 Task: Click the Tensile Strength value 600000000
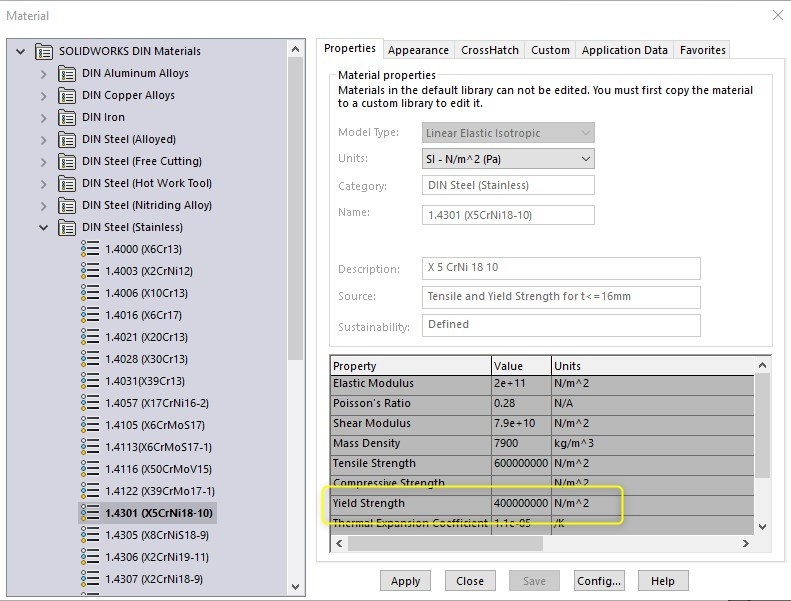click(x=521, y=463)
